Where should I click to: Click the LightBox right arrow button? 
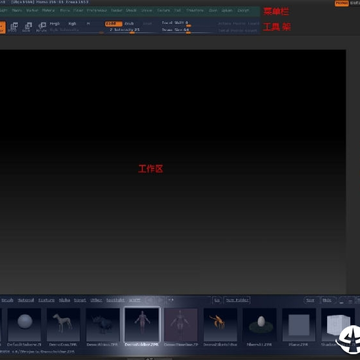tap(160, 300)
